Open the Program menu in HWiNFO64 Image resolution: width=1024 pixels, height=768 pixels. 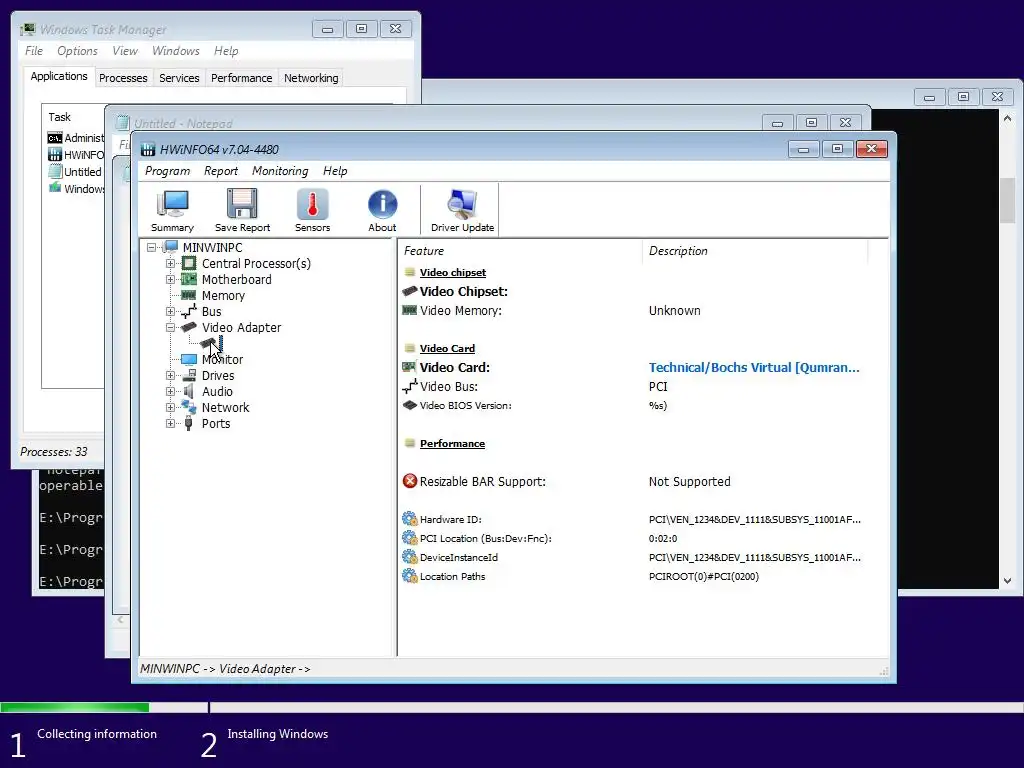coord(167,171)
